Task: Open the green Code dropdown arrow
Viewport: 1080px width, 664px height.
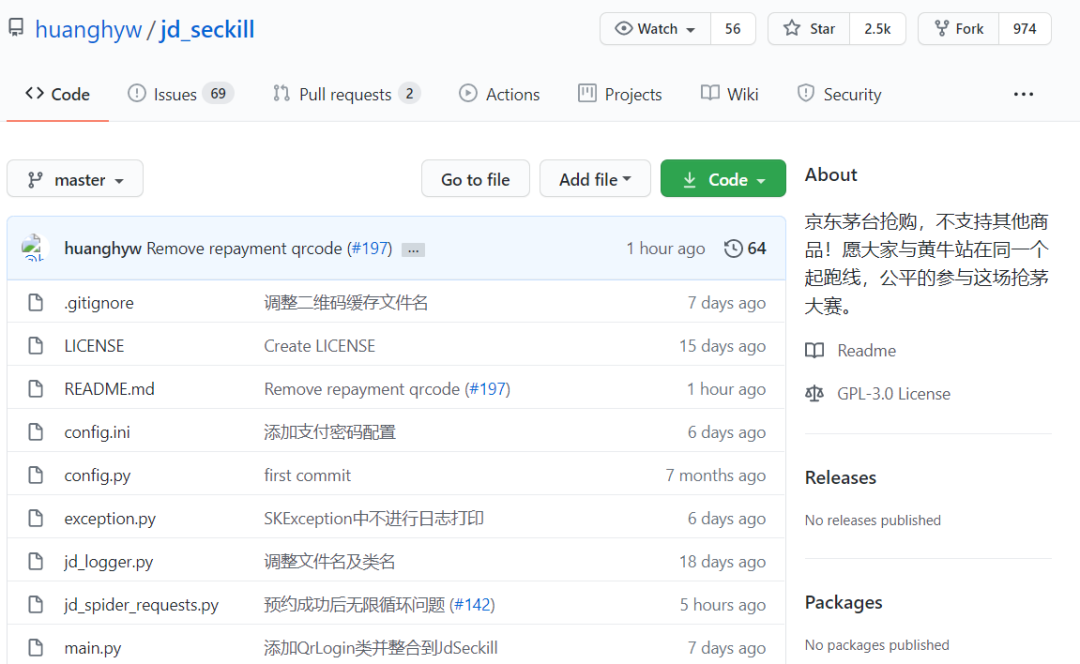Action: click(761, 180)
